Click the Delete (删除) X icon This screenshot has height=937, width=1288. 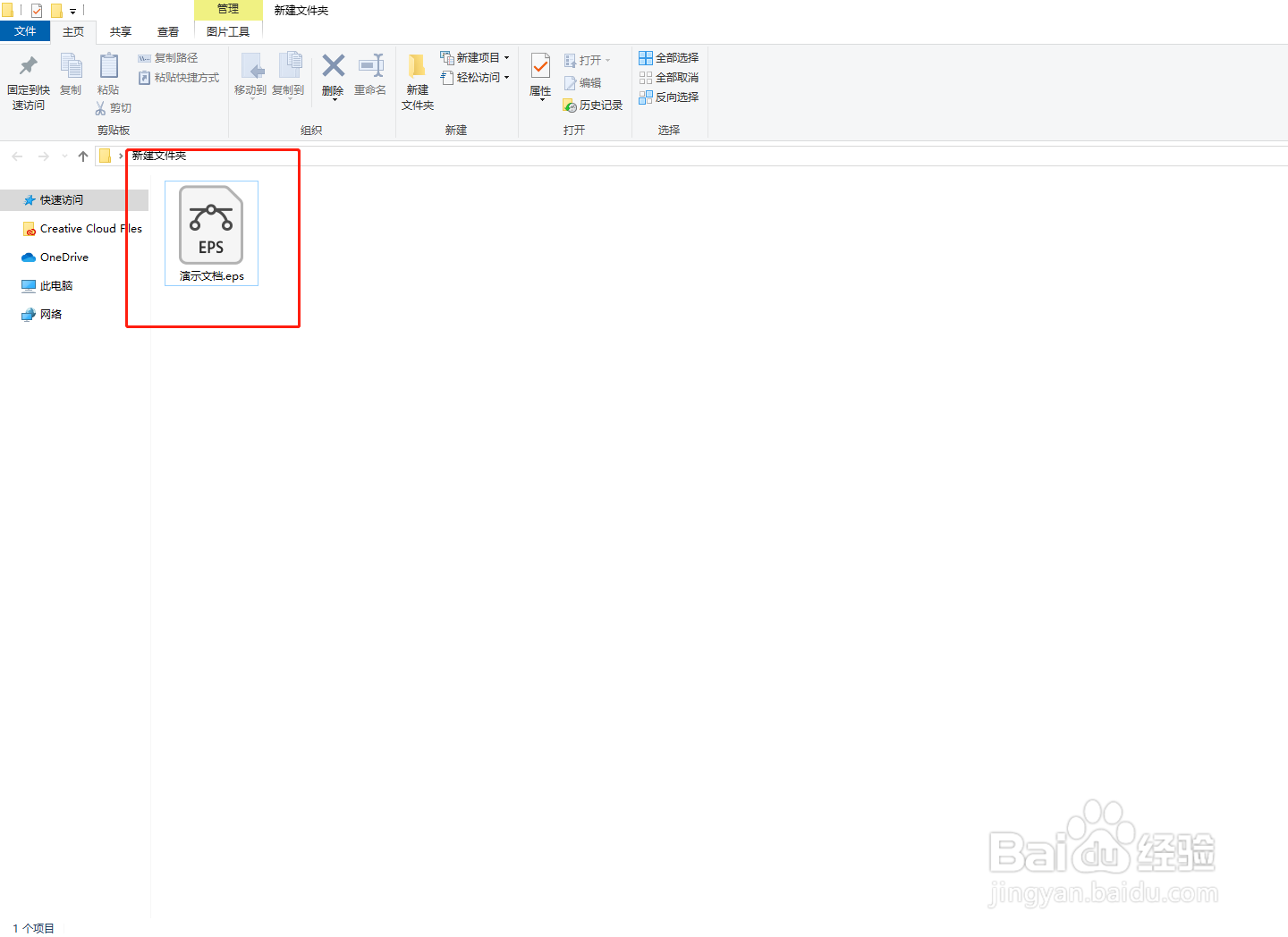[x=333, y=65]
